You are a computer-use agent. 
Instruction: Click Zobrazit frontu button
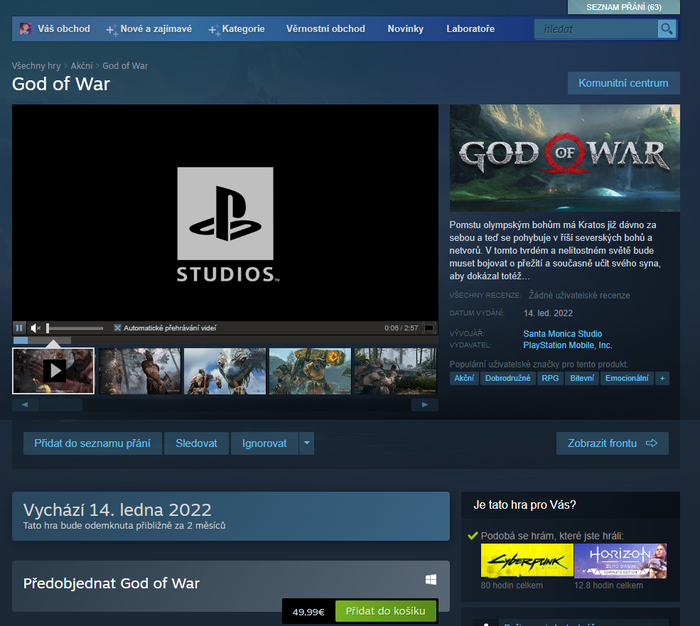click(612, 443)
